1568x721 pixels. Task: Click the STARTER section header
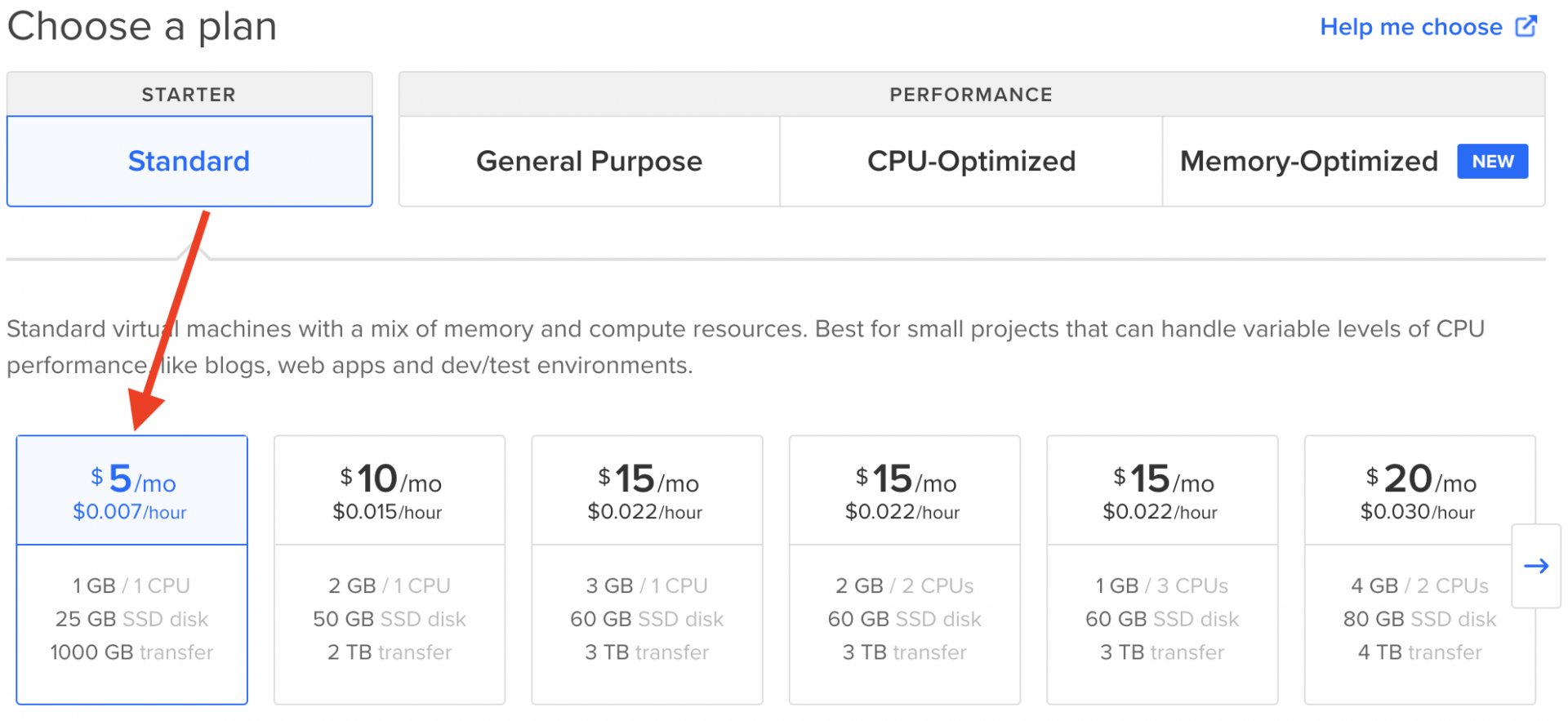[x=189, y=95]
